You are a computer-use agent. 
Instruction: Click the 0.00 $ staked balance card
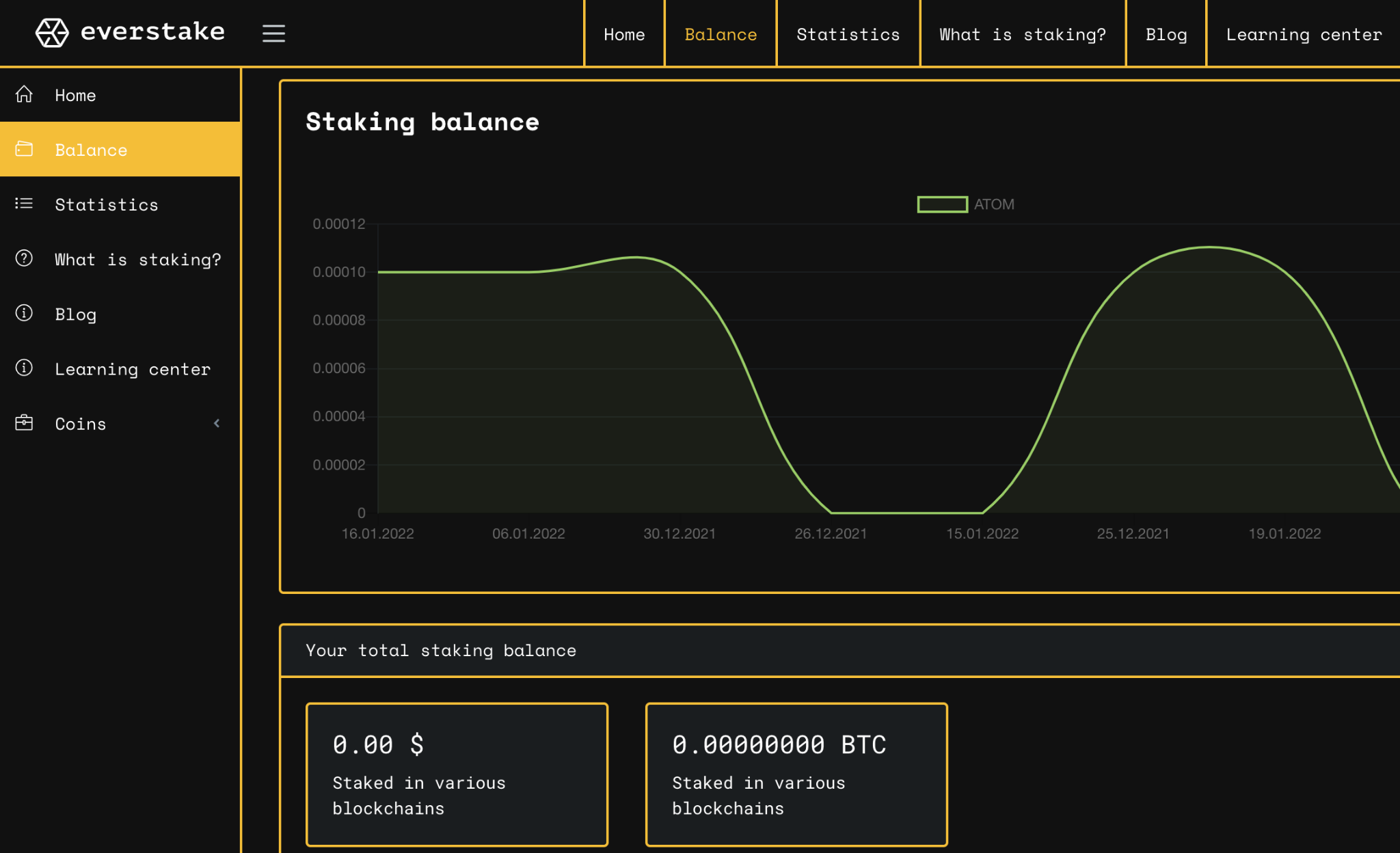[457, 774]
